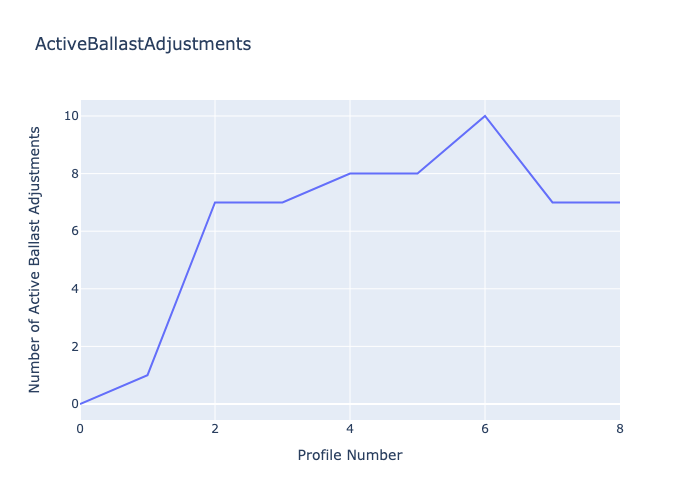The width and height of the screenshot is (700, 500).
Task: Click the line start at the origin
Action: click(x=80, y=404)
